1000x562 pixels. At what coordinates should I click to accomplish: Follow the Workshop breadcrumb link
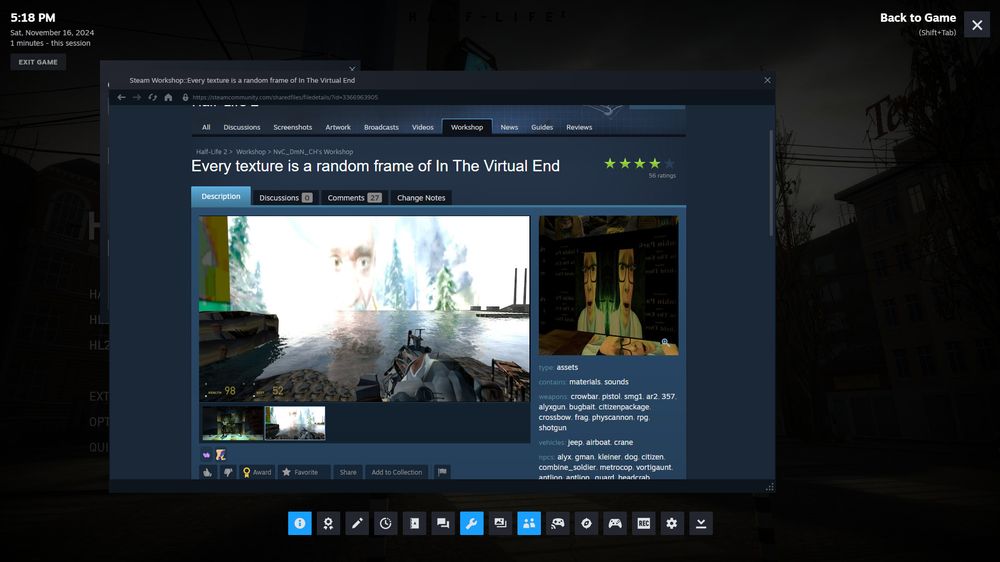point(251,152)
